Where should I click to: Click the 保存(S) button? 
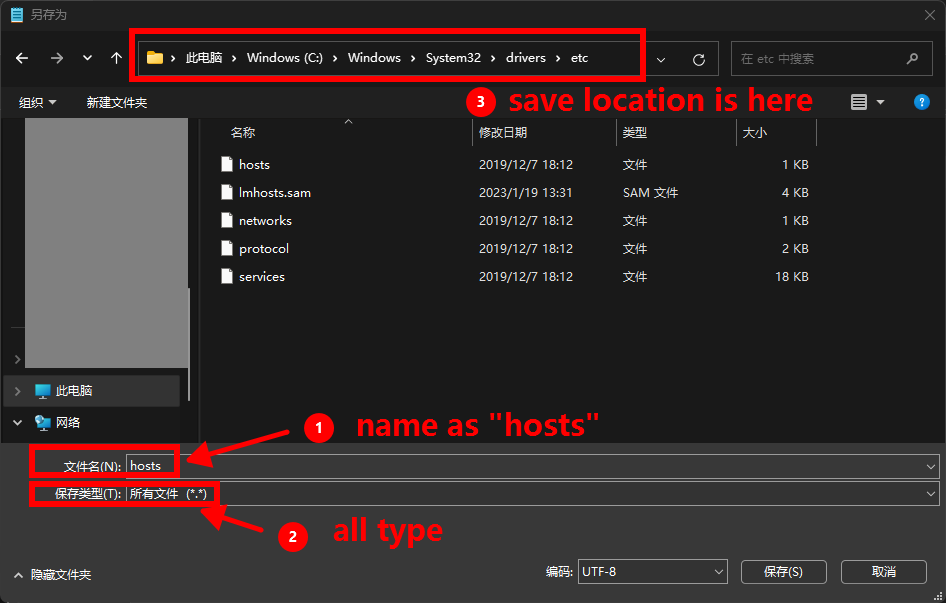coord(783,571)
